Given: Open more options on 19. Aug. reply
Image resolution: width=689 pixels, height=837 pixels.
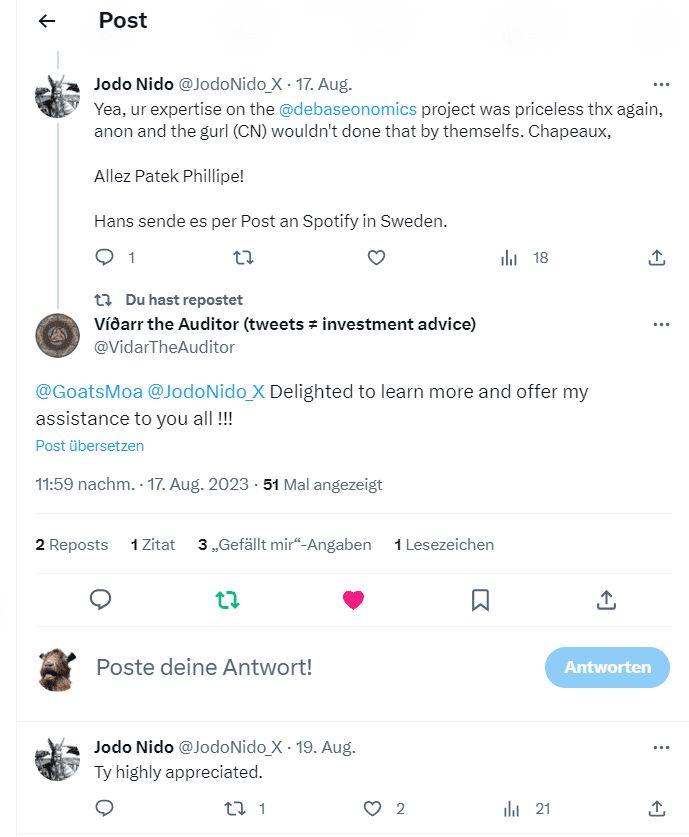Looking at the screenshot, I should click(661, 748).
